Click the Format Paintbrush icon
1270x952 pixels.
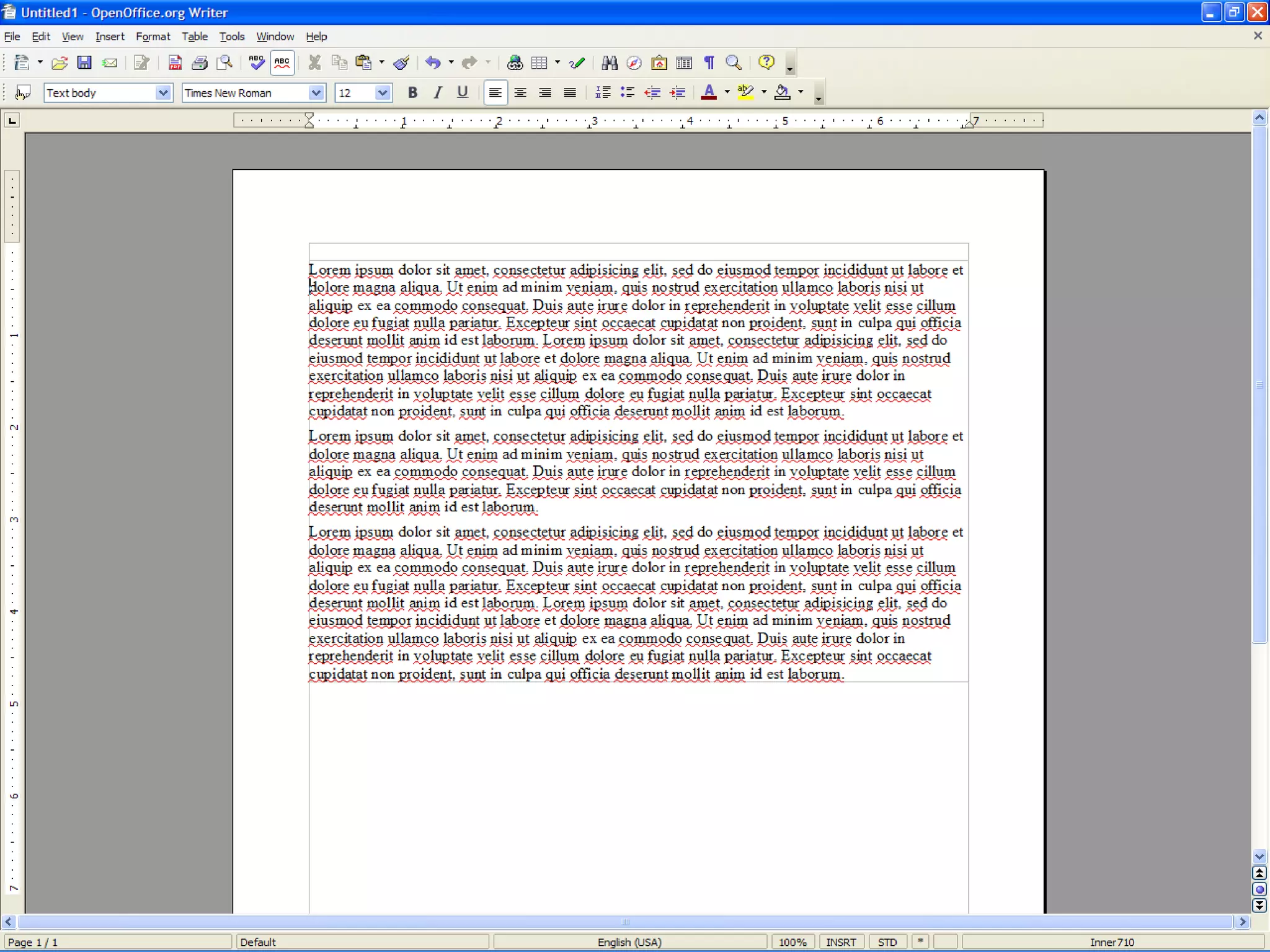tap(401, 63)
